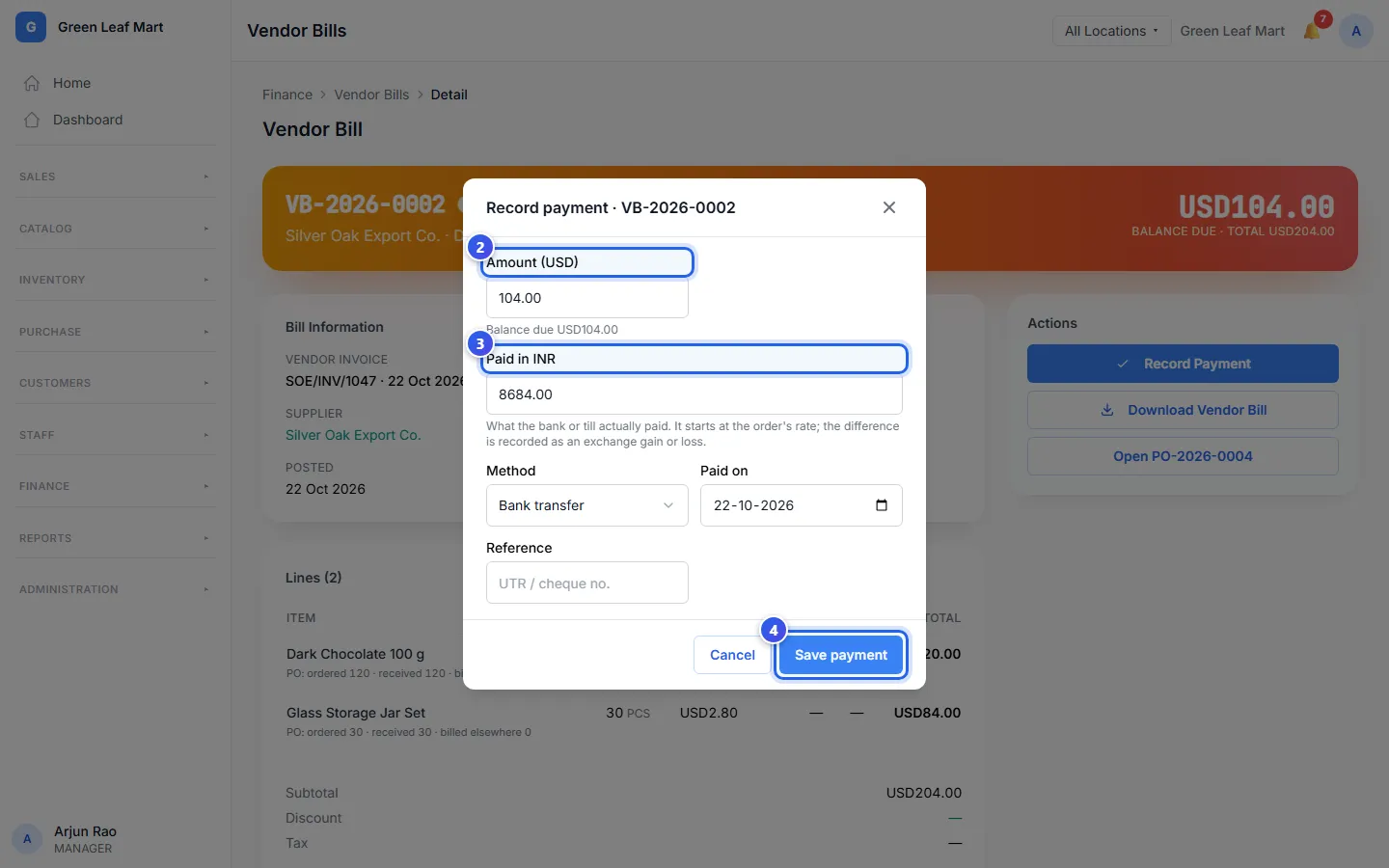
Task: Open the user avatar menu
Action: tap(1356, 31)
